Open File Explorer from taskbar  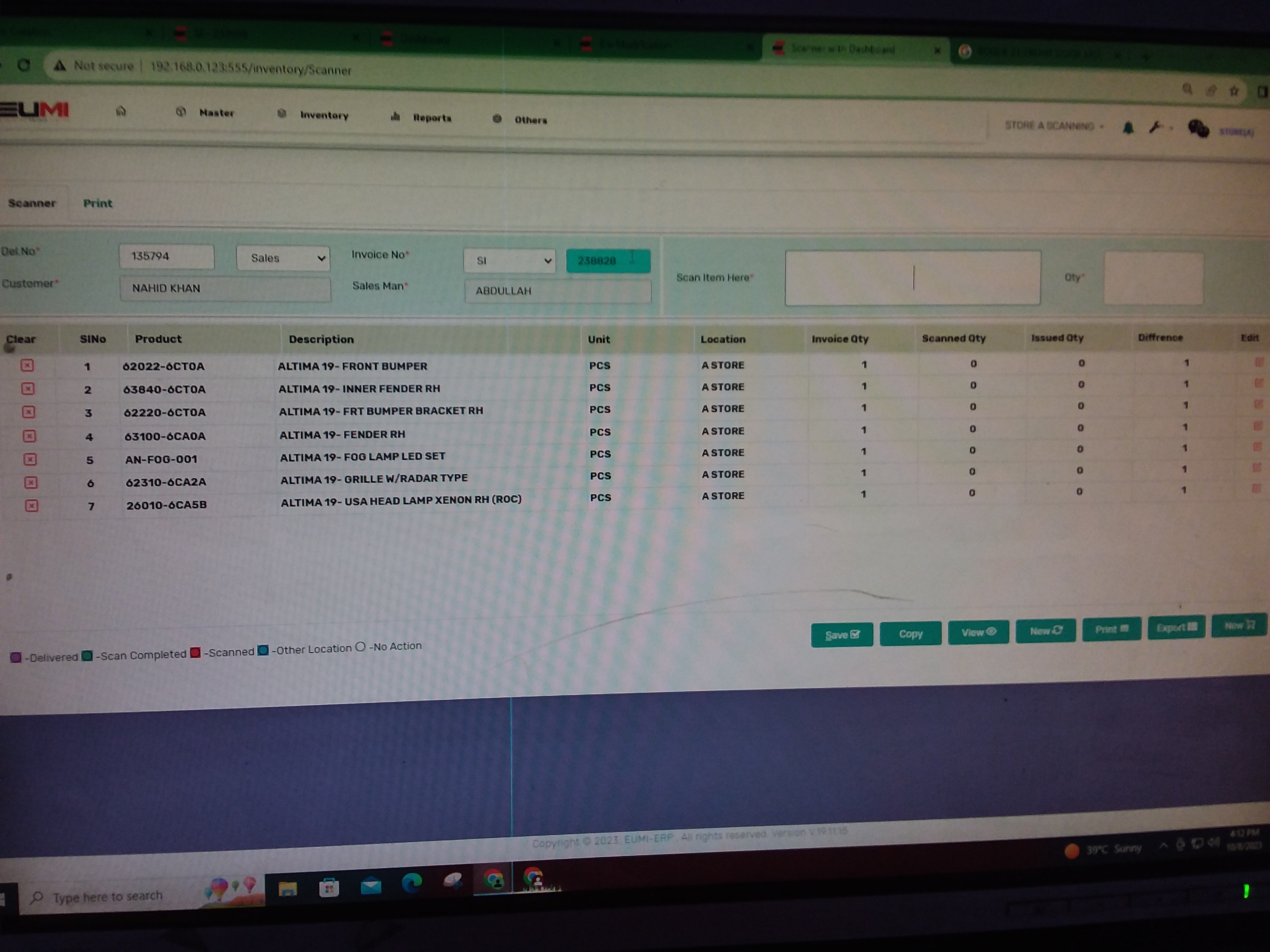coord(287,889)
